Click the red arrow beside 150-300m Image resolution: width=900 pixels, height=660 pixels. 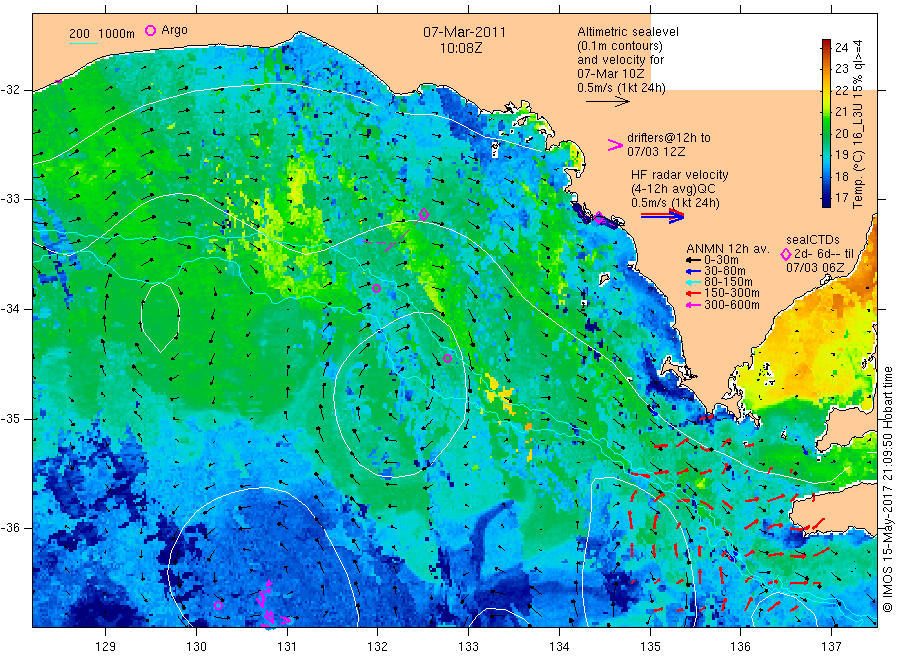pos(693,293)
